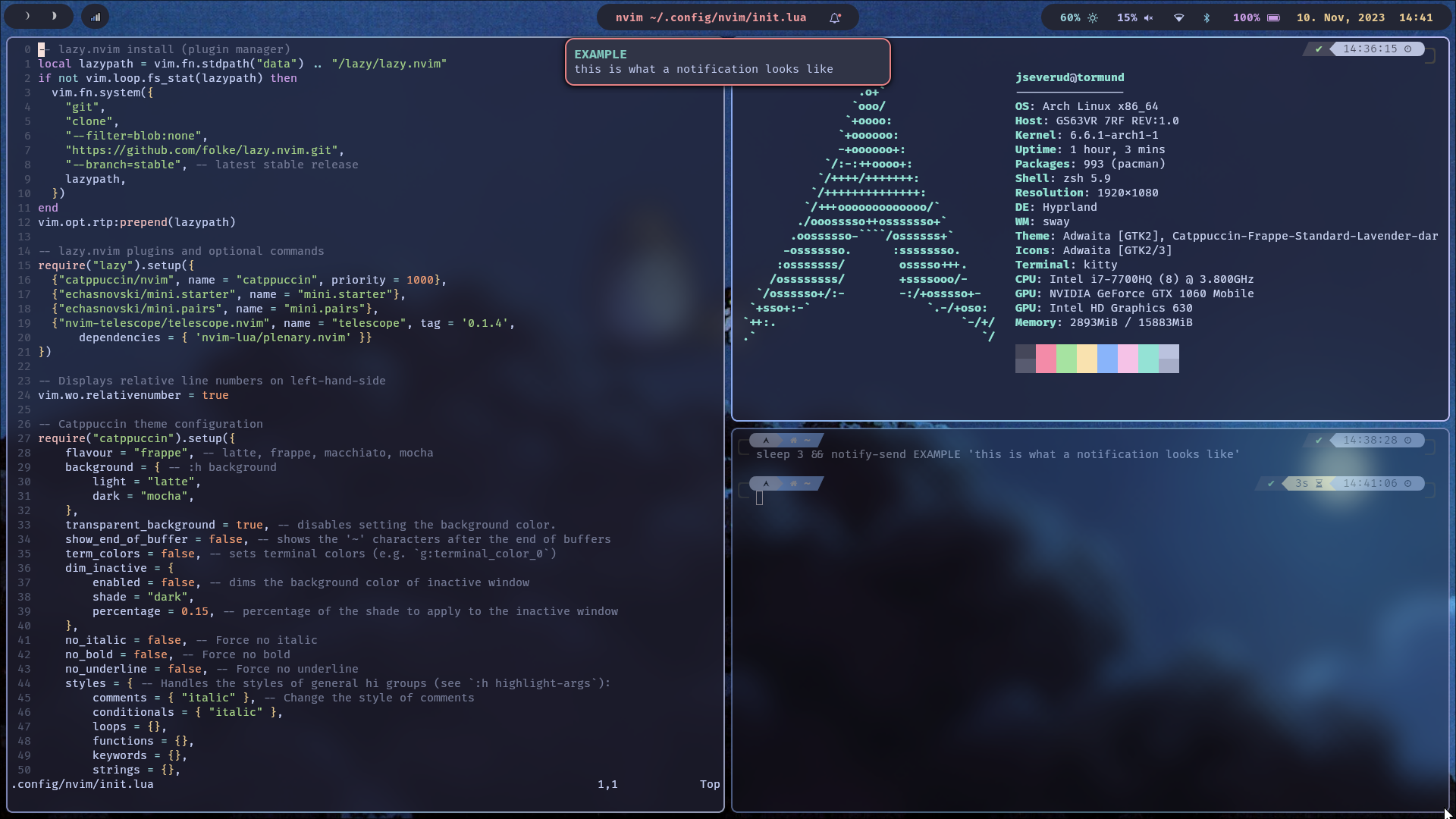Click the green swatch in neofetch palette
The height and width of the screenshot is (819, 1456).
click(x=1066, y=359)
